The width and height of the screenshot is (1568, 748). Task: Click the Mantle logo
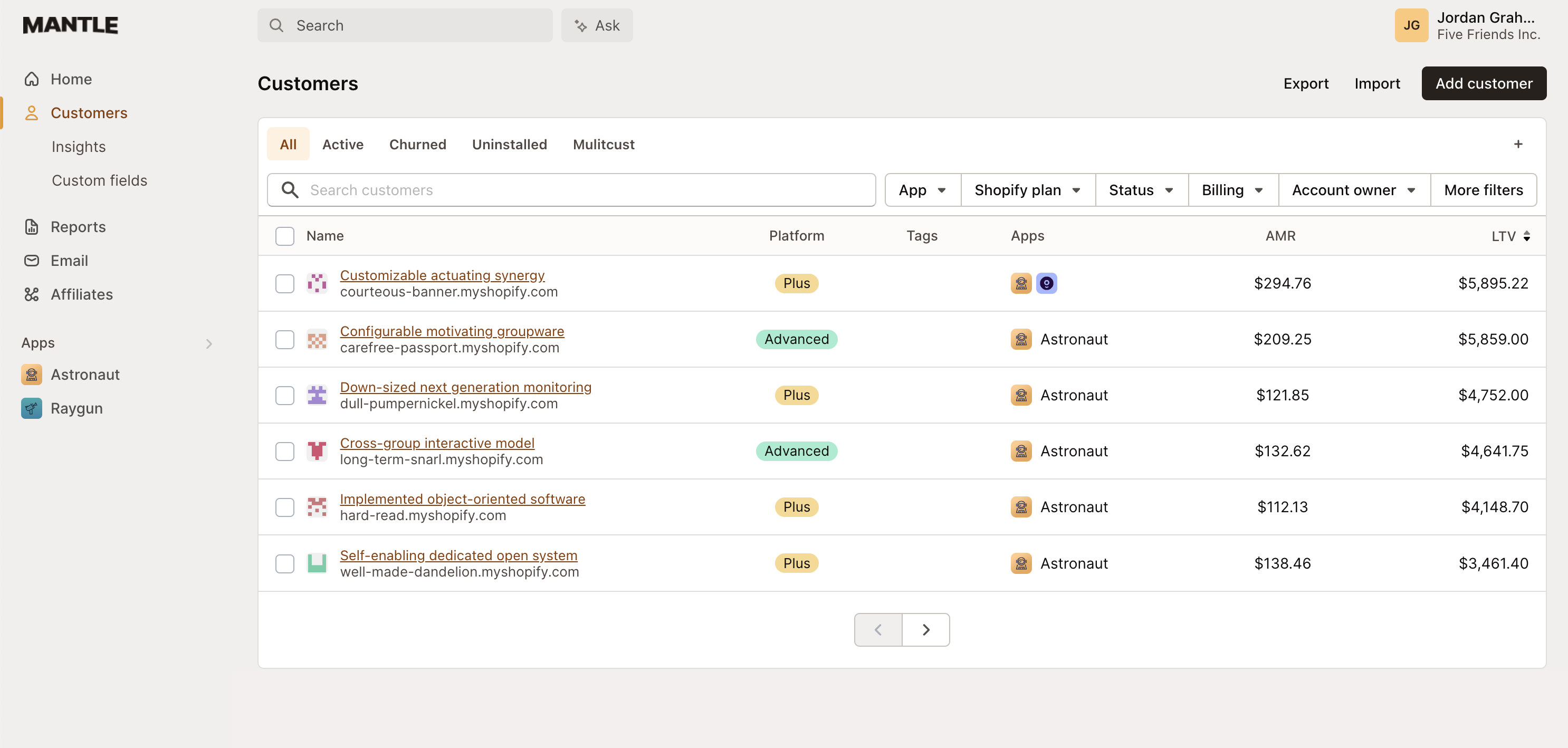tap(71, 25)
